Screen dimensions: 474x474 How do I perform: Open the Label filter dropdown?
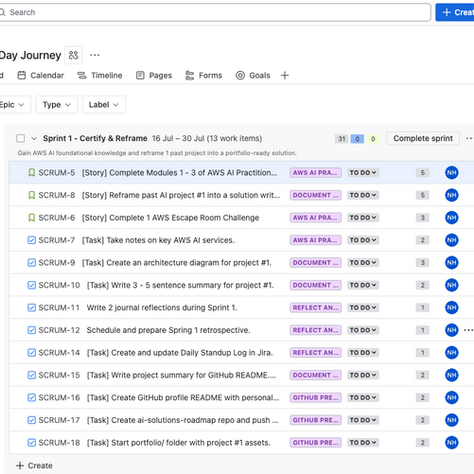[x=104, y=105]
